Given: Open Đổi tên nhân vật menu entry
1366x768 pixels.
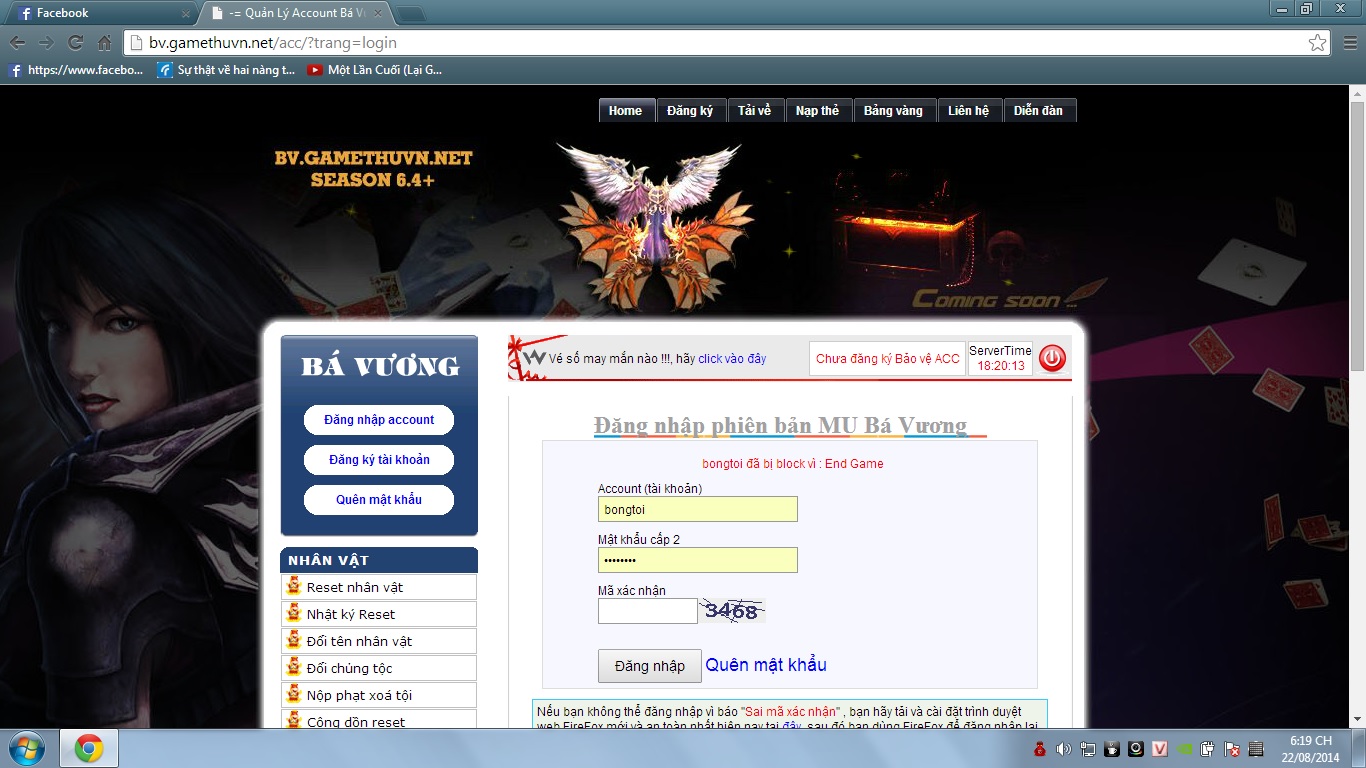Looking at the screenshot, I should [x=379, y=641].
